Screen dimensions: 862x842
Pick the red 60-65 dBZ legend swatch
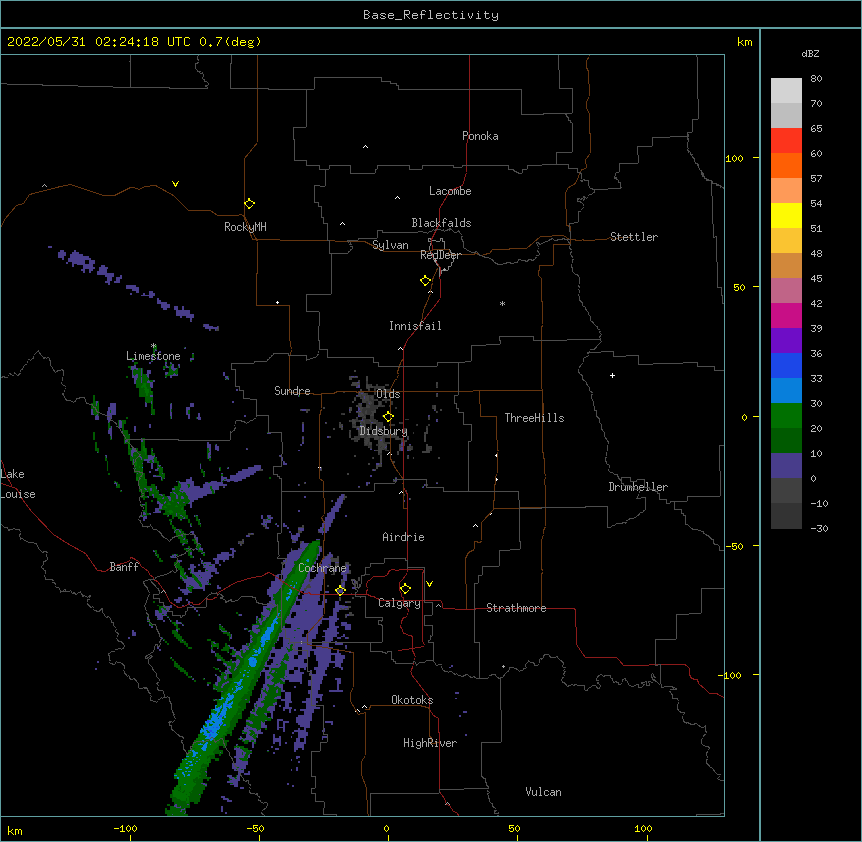(786, 140)
